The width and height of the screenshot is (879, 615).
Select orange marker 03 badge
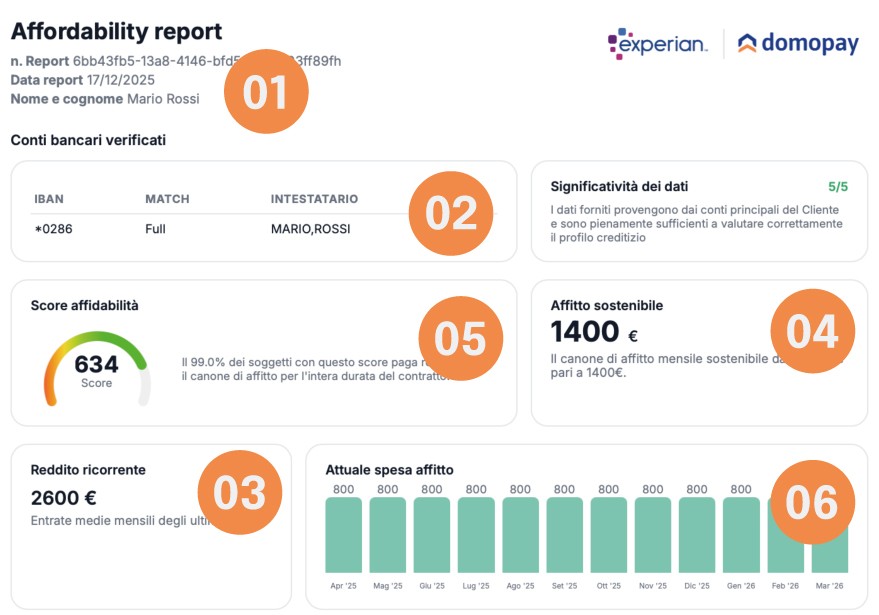pos(241,492)
